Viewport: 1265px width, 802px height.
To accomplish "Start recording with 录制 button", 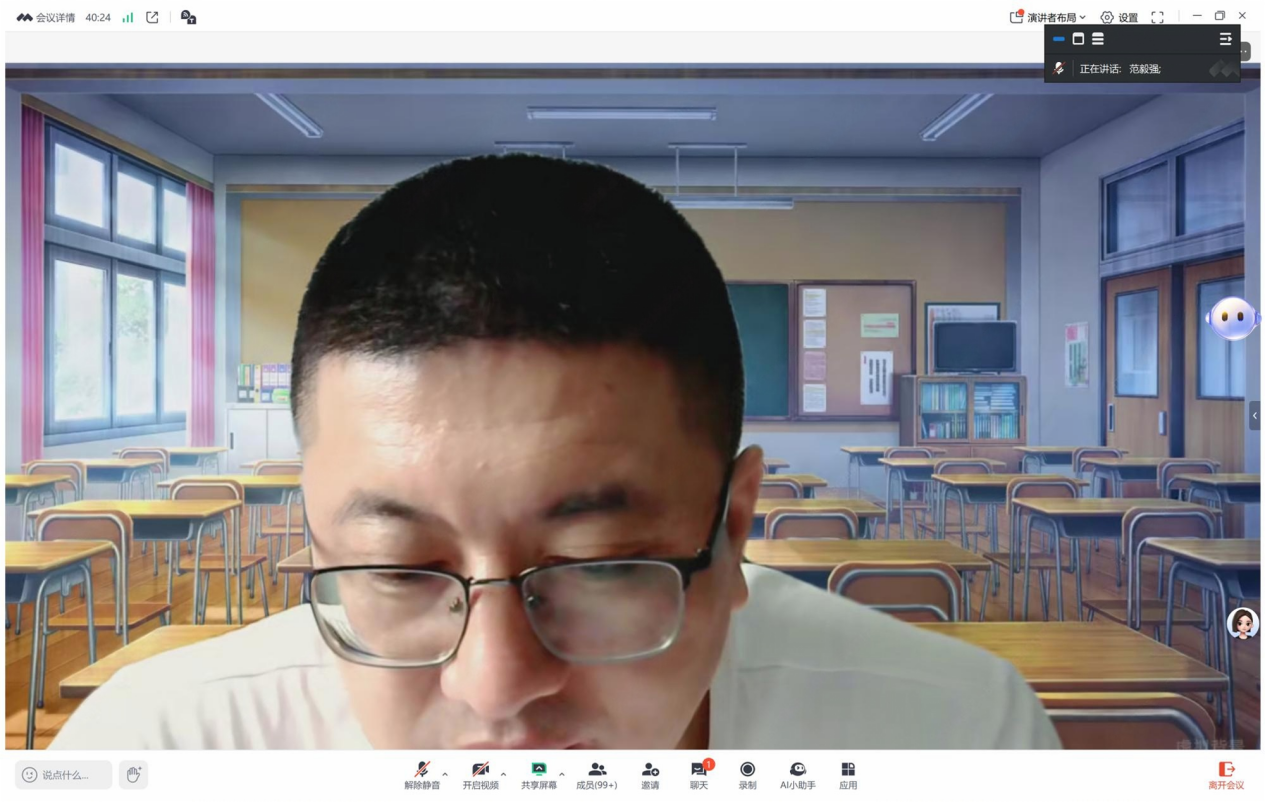I will (747, 775).
